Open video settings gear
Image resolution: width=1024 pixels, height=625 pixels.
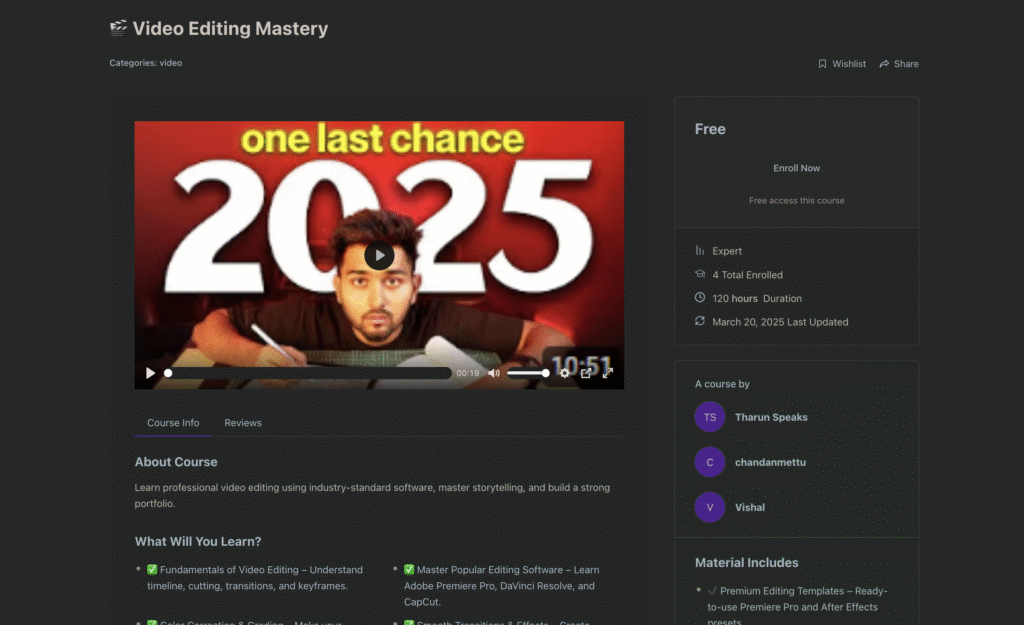[565, 373]
